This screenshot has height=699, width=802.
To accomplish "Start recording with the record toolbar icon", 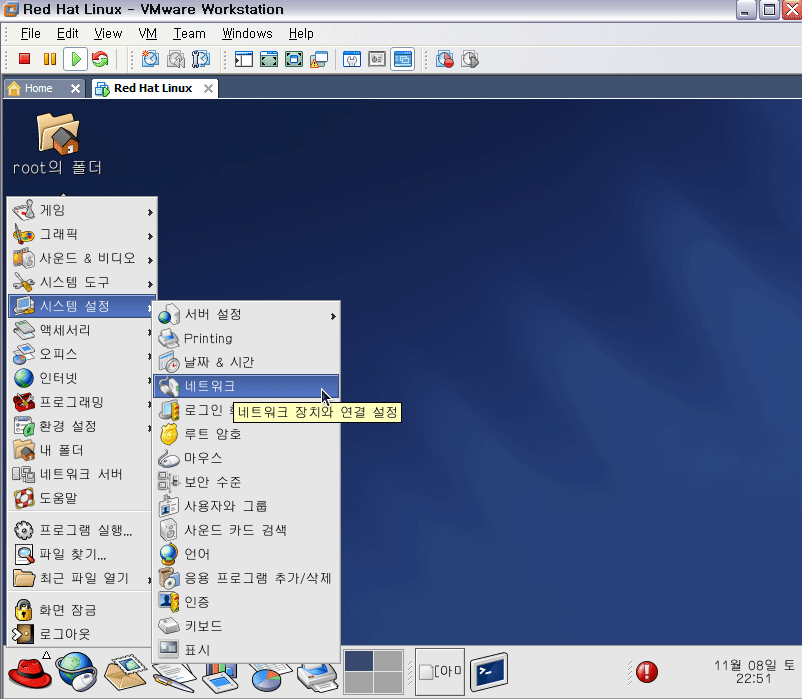I will 445,59.
